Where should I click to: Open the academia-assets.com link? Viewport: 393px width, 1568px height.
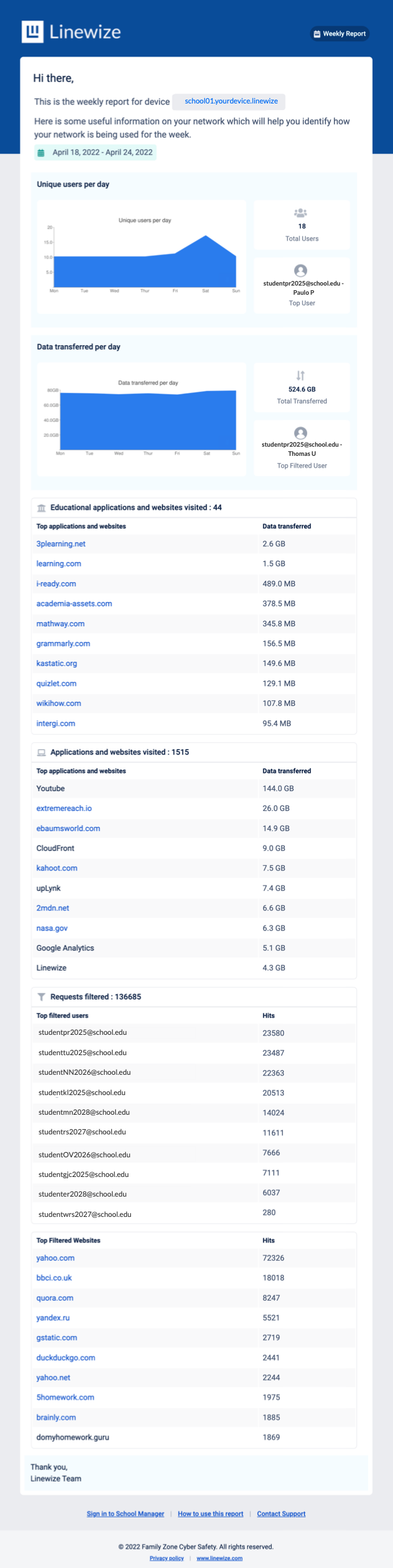[x=74, y=604]
